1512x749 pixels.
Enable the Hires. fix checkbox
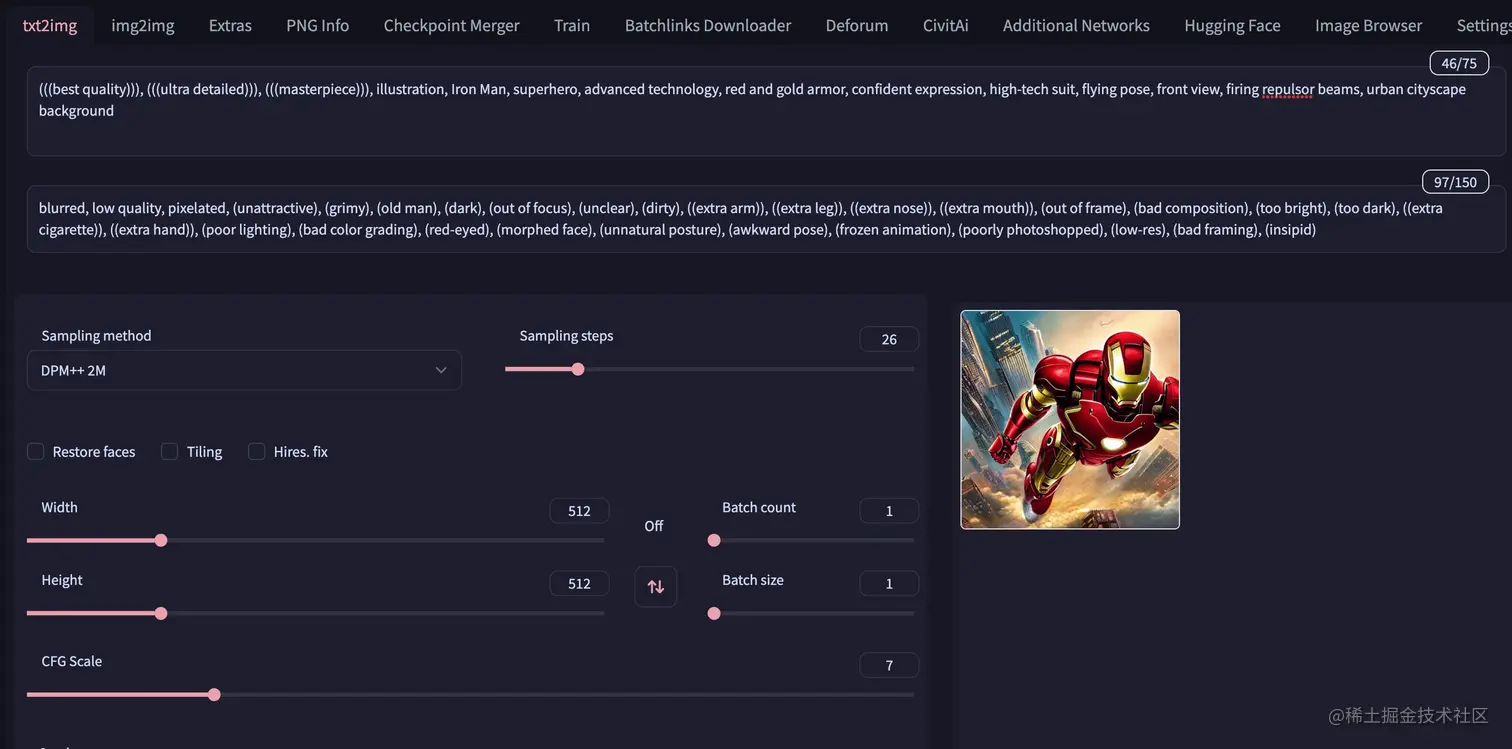(x=257, y=452)
